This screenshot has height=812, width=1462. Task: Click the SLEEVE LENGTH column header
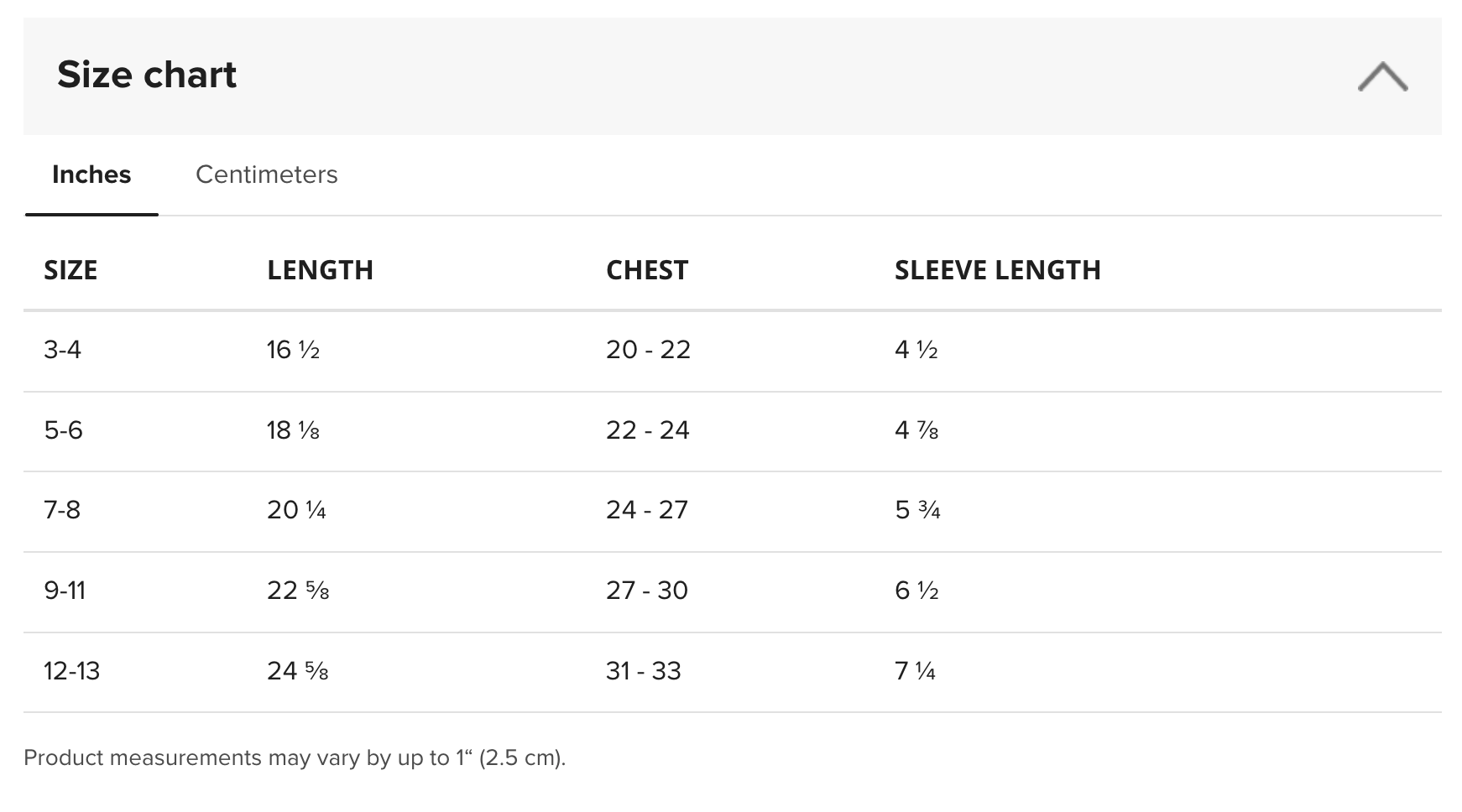tap(997, 270)
